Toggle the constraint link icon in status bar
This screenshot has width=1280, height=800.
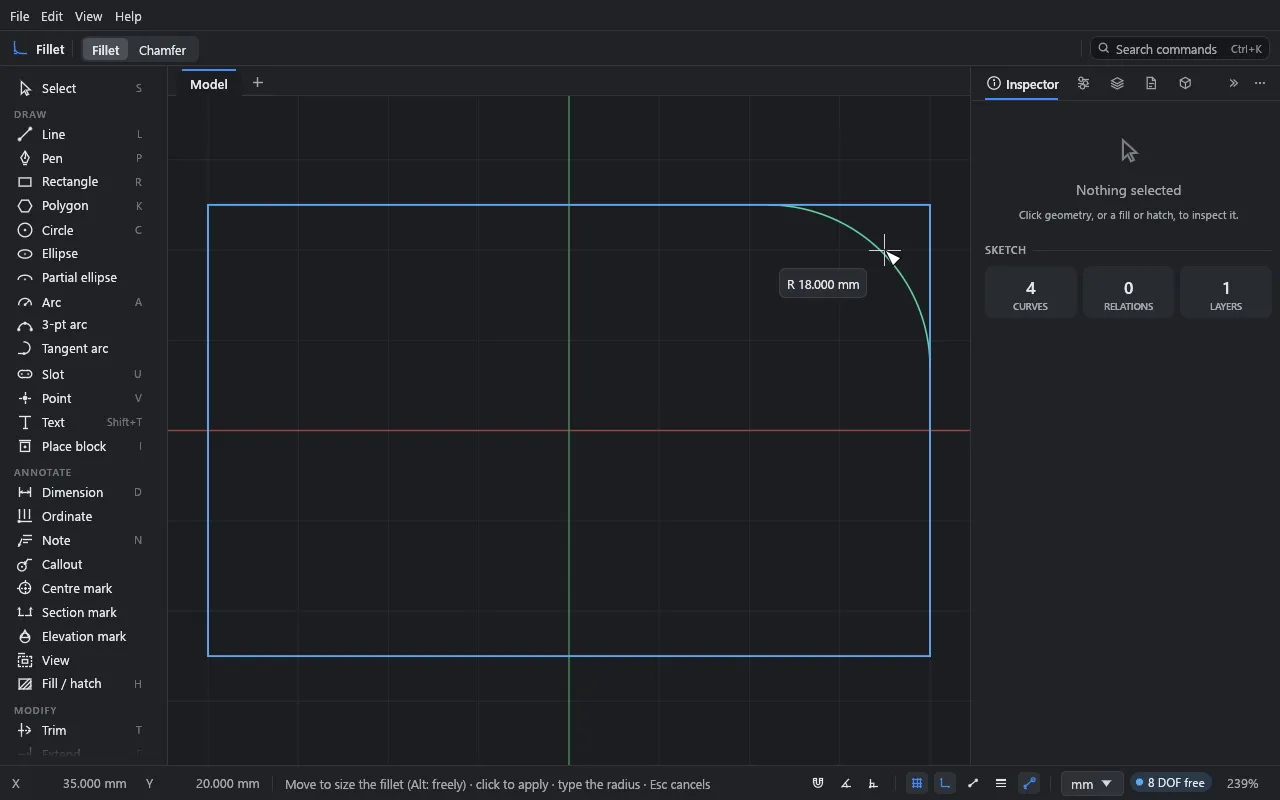tap(1029, 784)
